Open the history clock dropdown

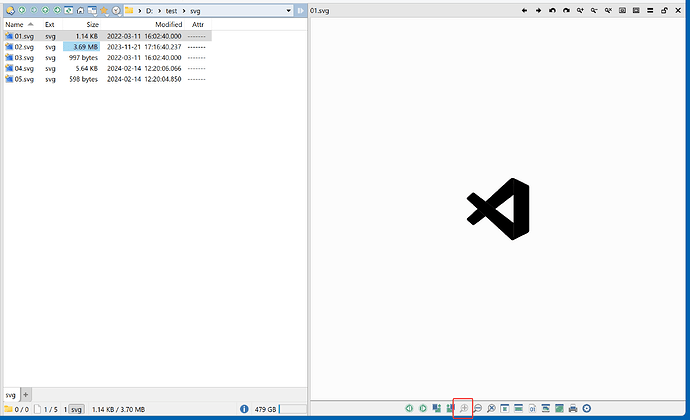116,10
